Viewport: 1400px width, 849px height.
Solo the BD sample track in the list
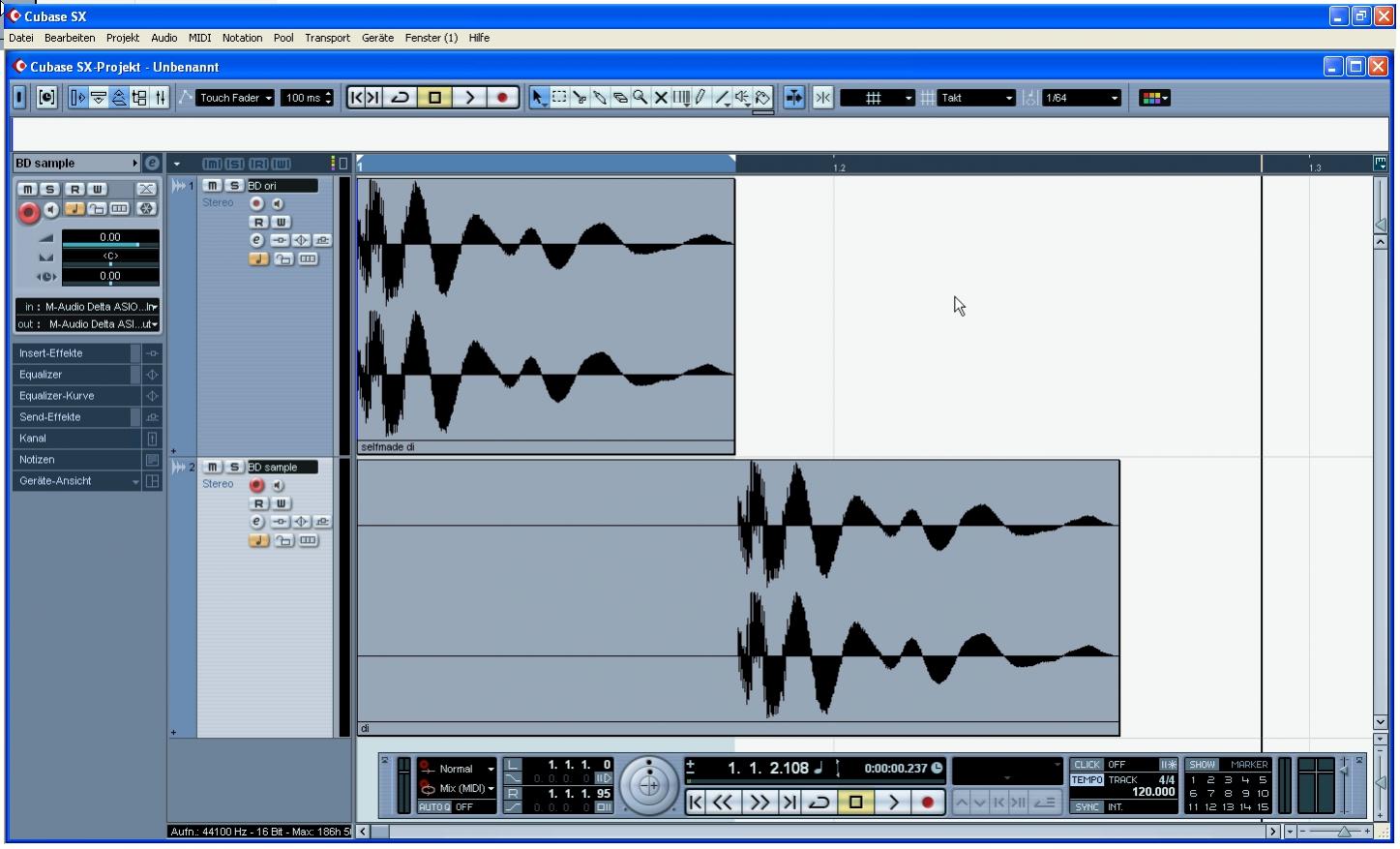pos(233,468)
